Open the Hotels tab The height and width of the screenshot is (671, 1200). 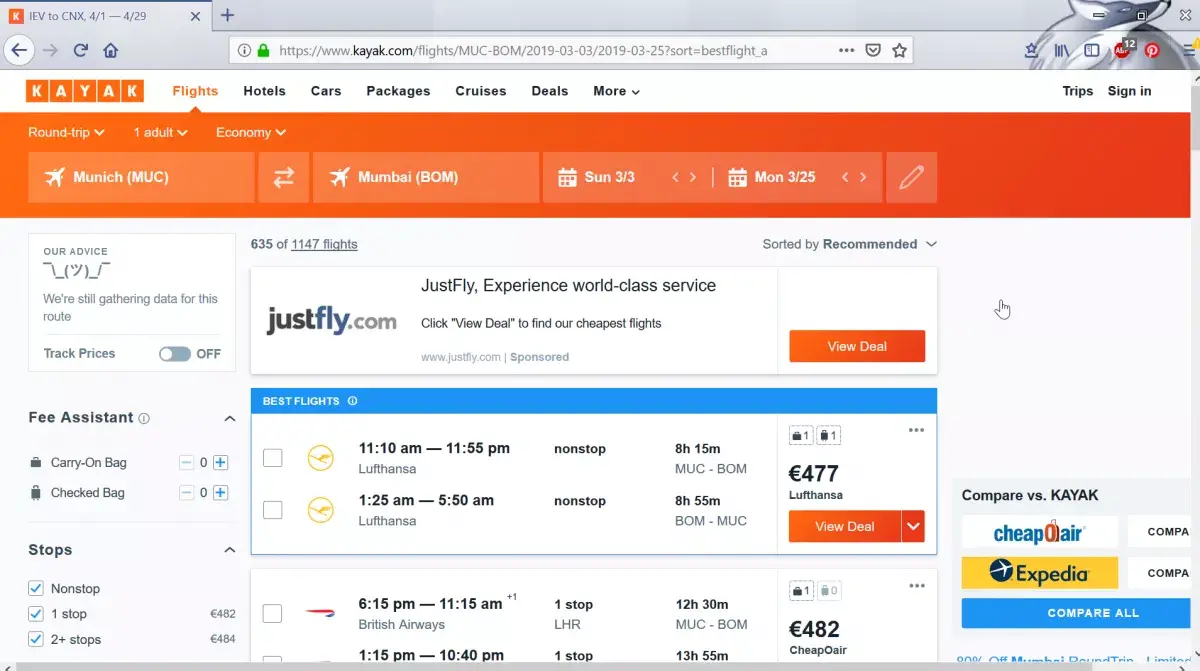[x=264, y=91]
